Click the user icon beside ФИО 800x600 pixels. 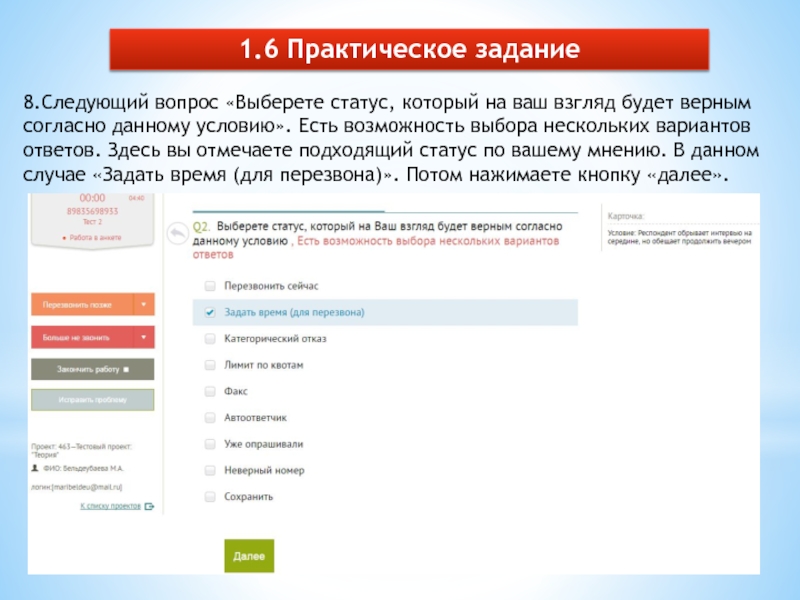[x=35, y=468]
